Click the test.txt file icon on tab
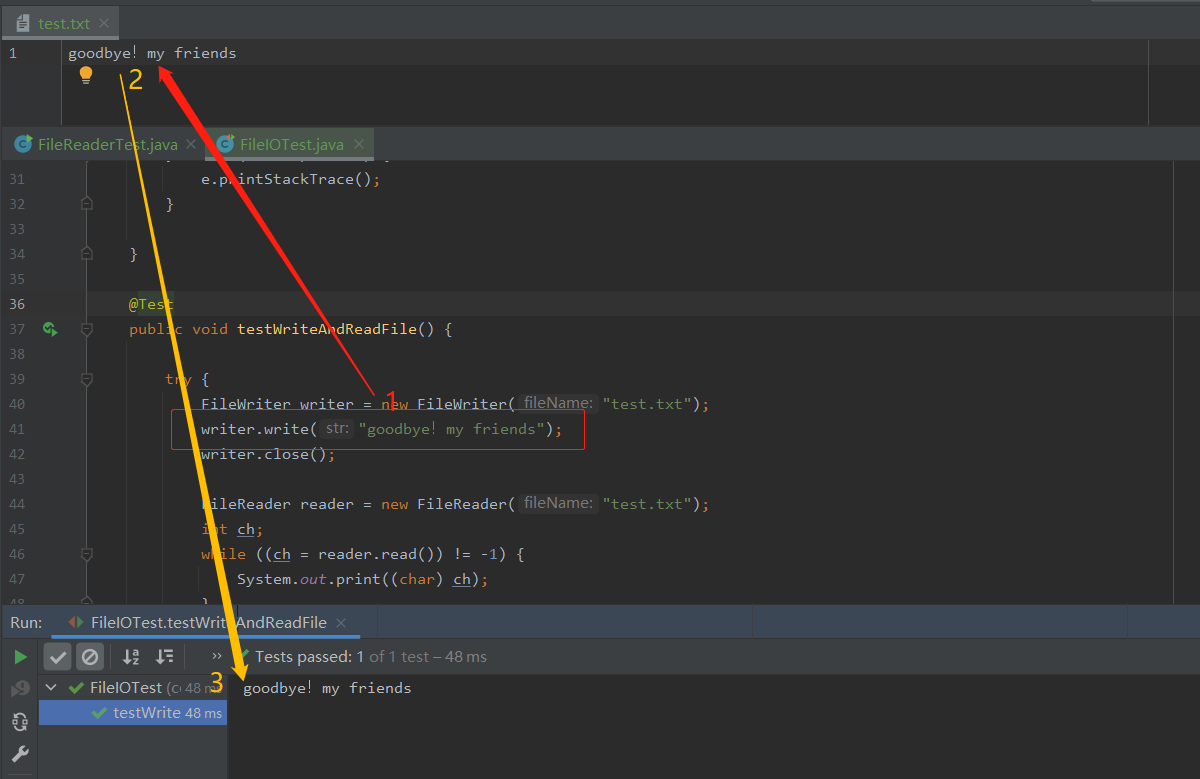The image size is (1200, 779). pyautogui.click(x=23, y=23)
